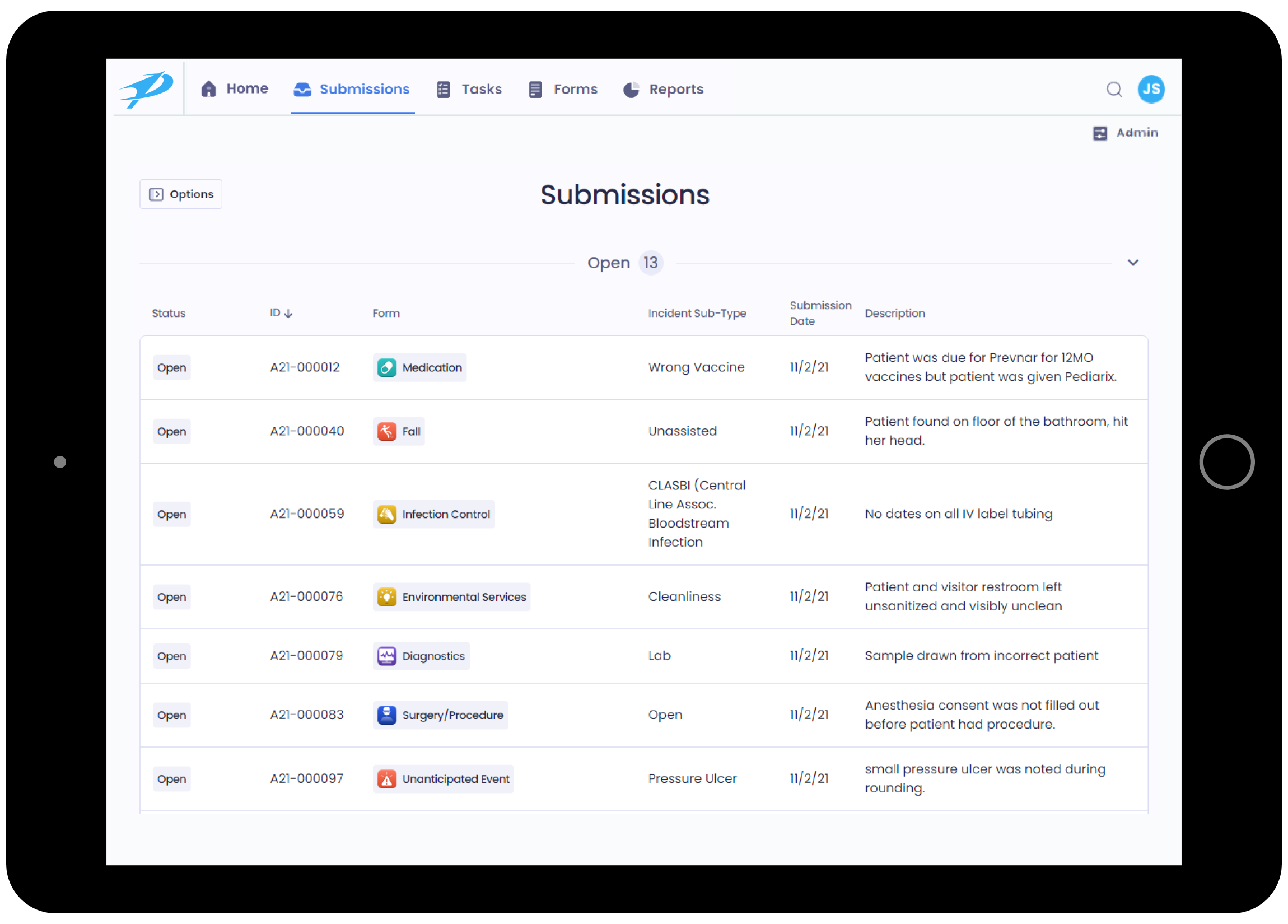Image resolution: width=1288 pixels, height=924 pixels.
Task: Click Open status badge for A21-000012
Action: click(171, 367)
